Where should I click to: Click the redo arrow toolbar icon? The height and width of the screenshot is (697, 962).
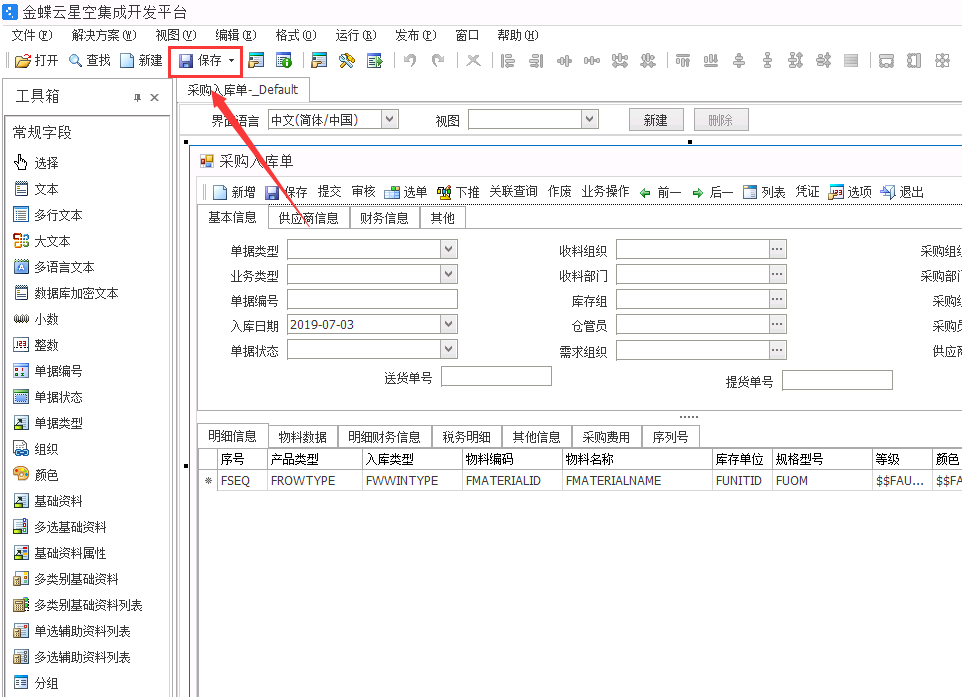click(x=438, y=60)
